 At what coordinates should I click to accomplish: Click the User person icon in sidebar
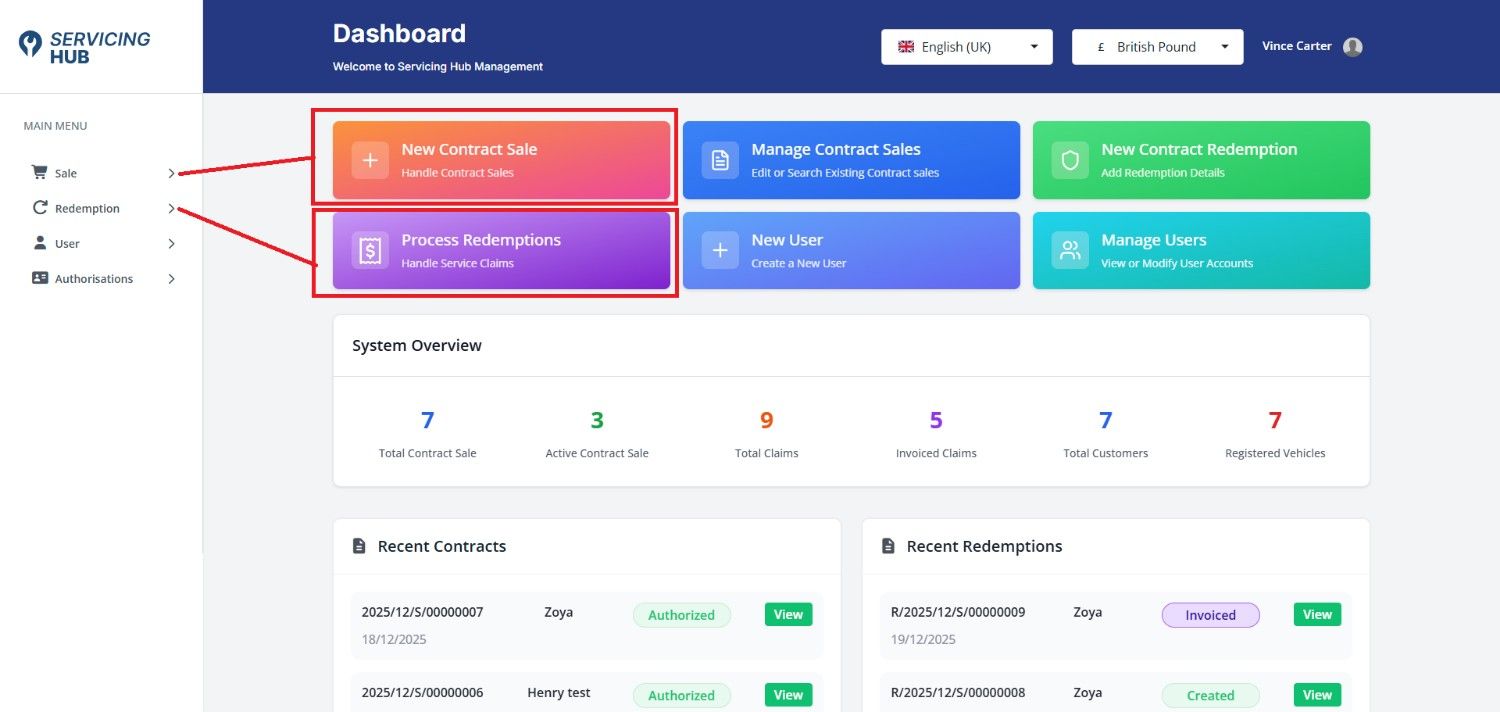(40, 243)
